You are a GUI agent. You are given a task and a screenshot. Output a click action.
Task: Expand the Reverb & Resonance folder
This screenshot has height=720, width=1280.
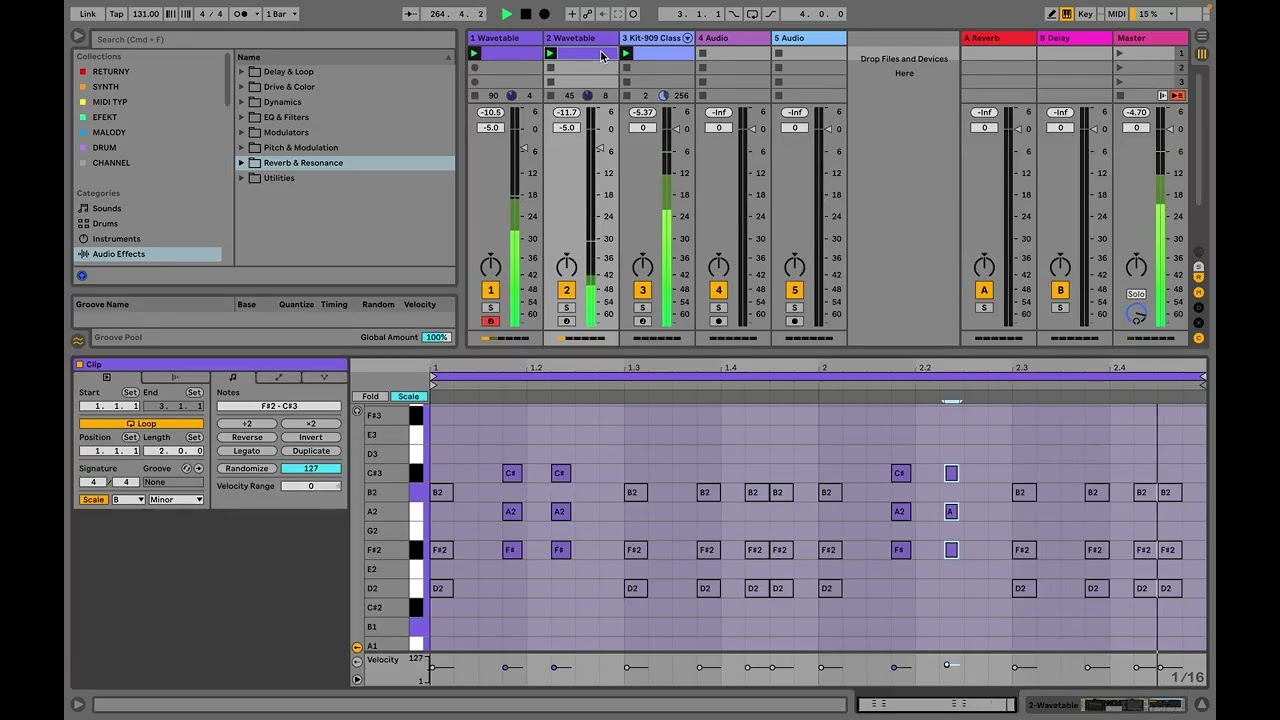pos(241,163)
